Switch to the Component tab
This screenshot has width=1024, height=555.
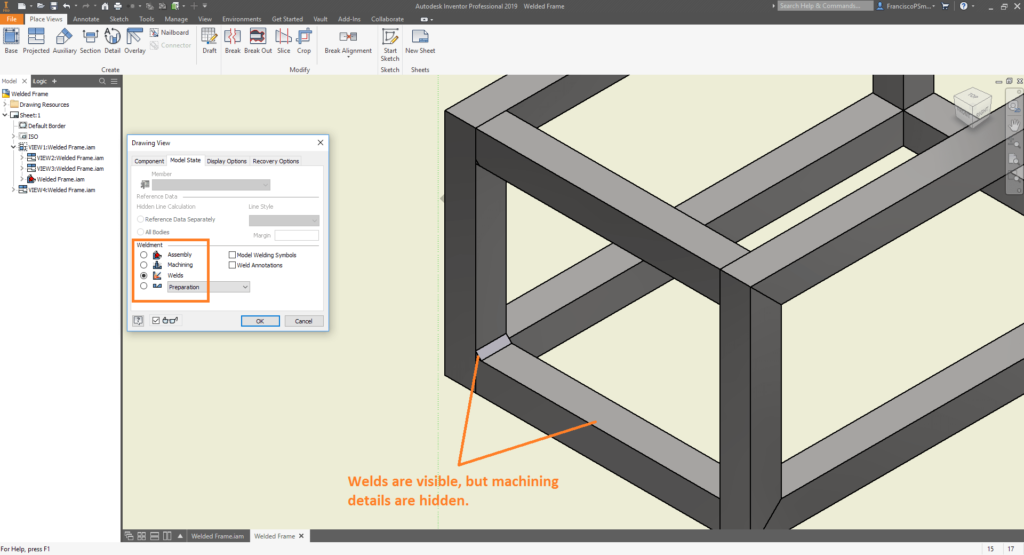[149, 161]
